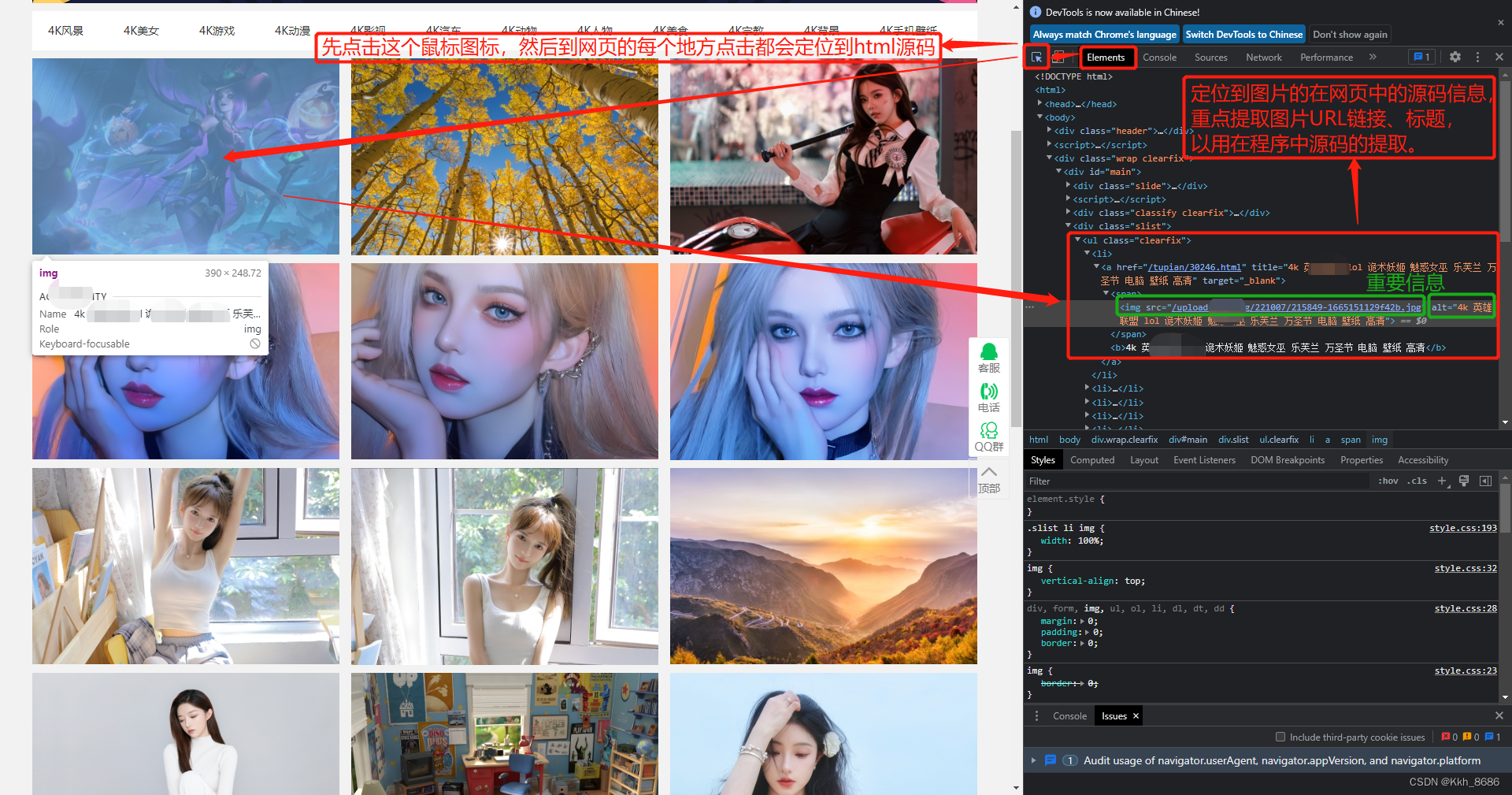This screenshot has width=1512, height=795.
Task: Open DevTools settings gear
Action: point(1455,57)
